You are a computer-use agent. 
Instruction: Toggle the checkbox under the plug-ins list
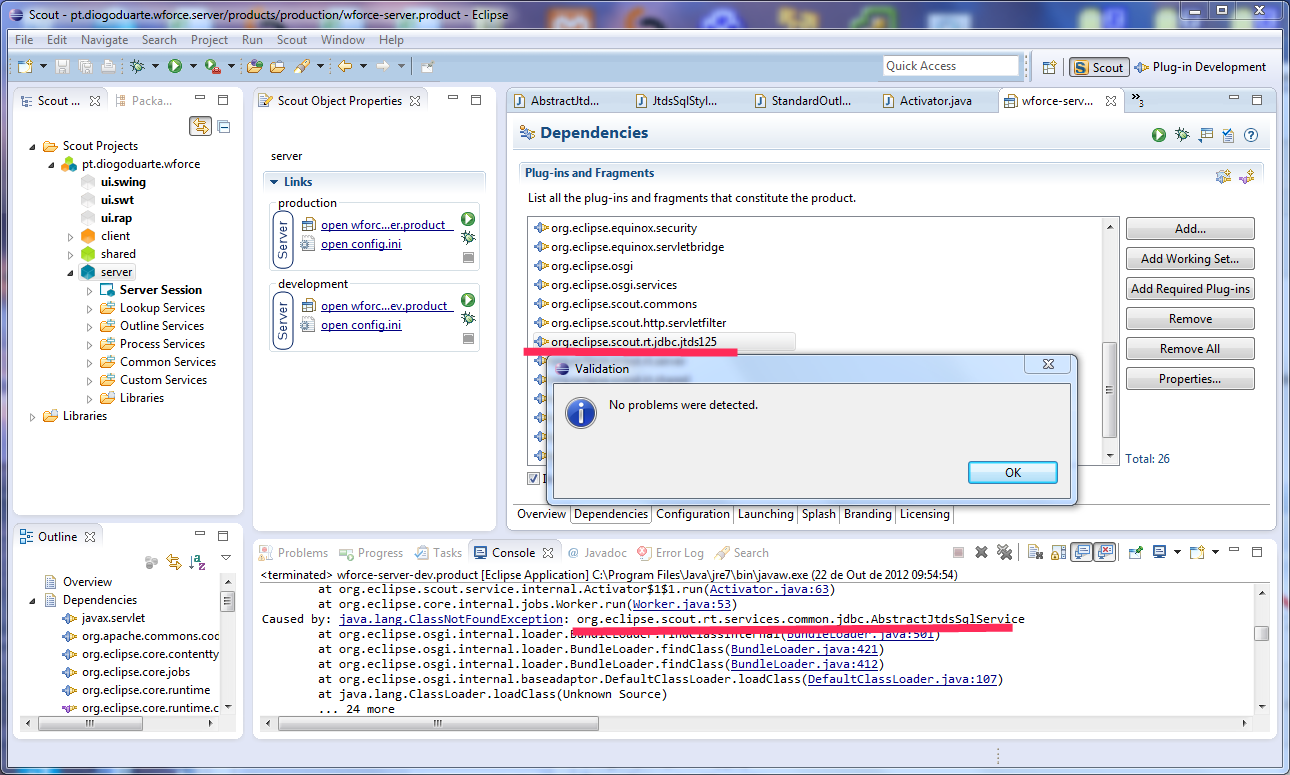534,478
